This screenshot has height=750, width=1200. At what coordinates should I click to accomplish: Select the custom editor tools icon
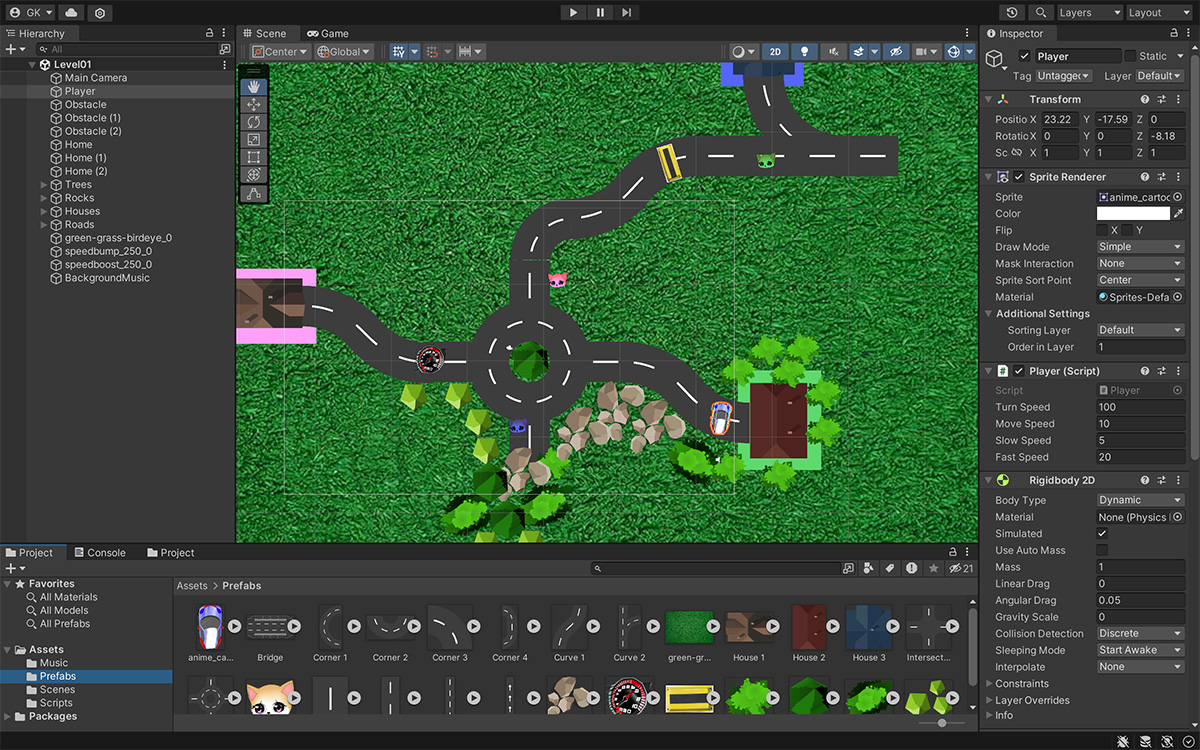(x=253, y=194)
